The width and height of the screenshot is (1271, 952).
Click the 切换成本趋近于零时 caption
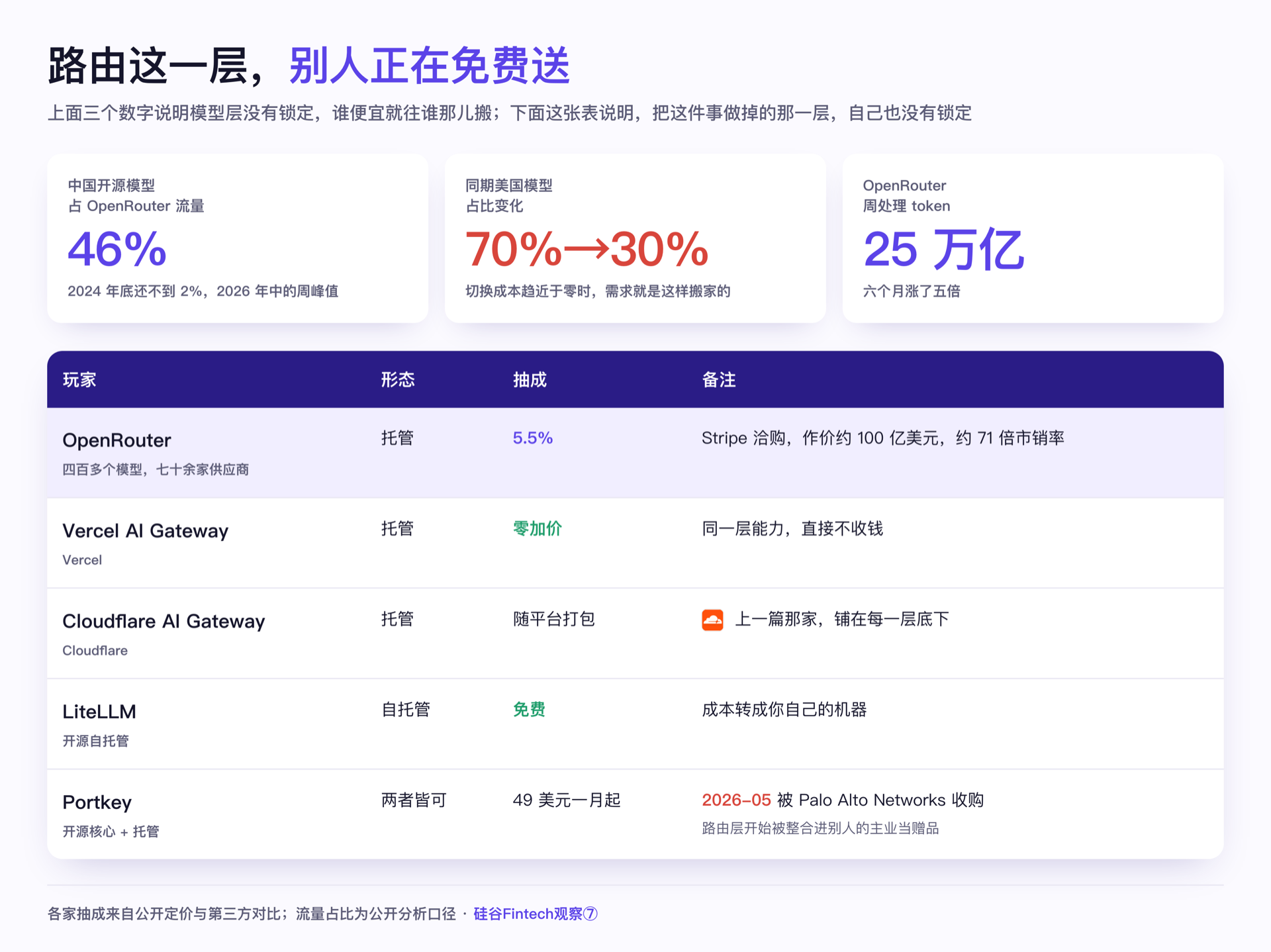[598, 291]
